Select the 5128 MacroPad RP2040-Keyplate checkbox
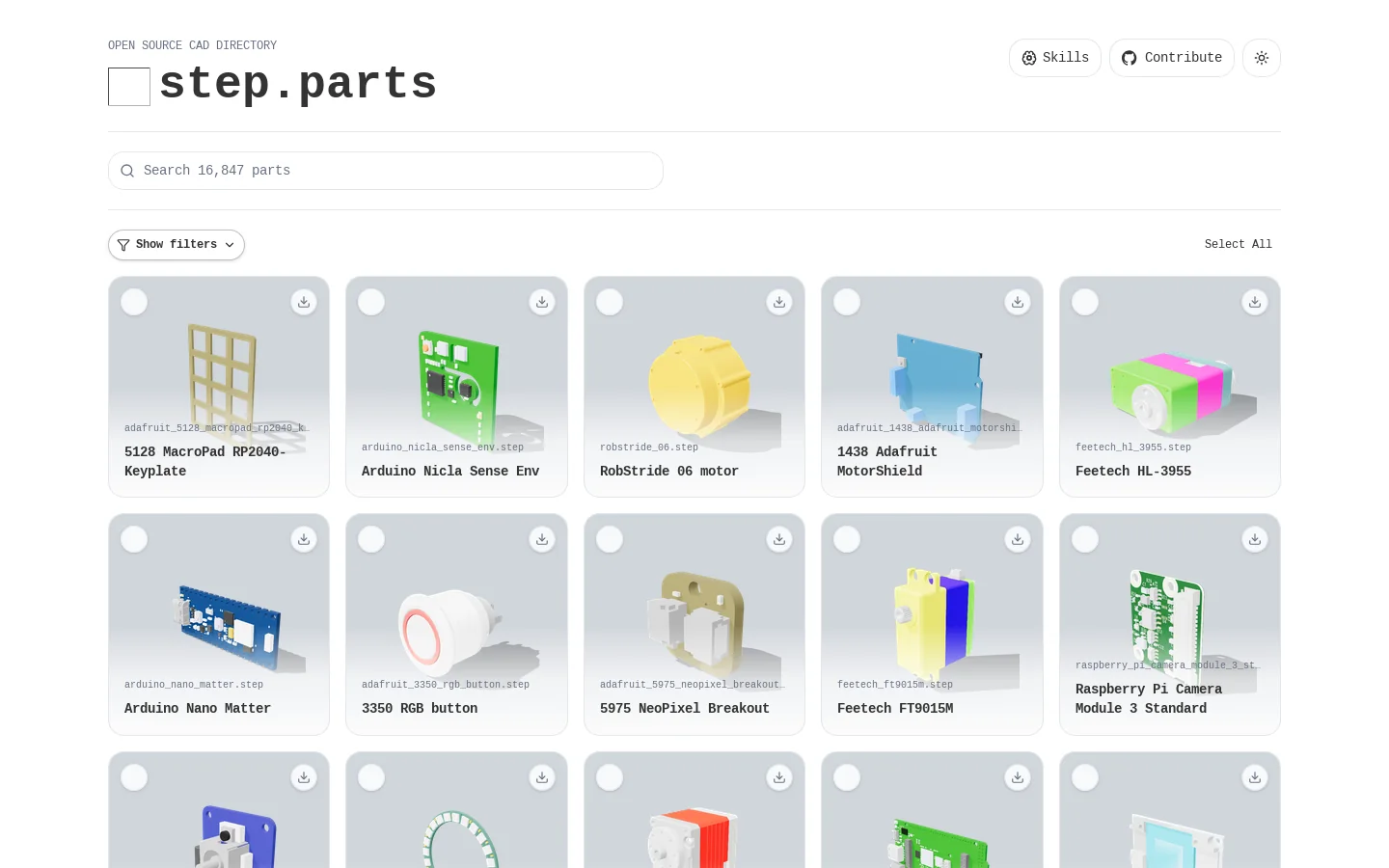 134,302
